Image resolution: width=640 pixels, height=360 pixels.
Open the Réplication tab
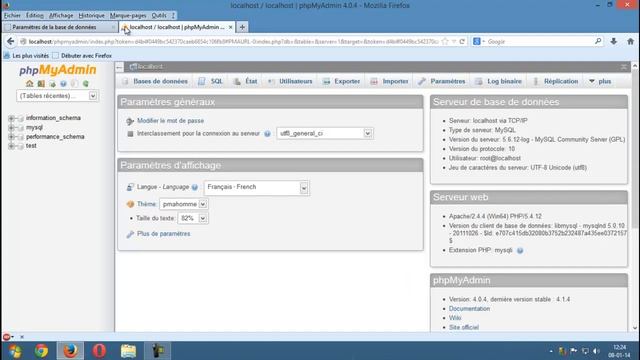click(x=556, y=81)
